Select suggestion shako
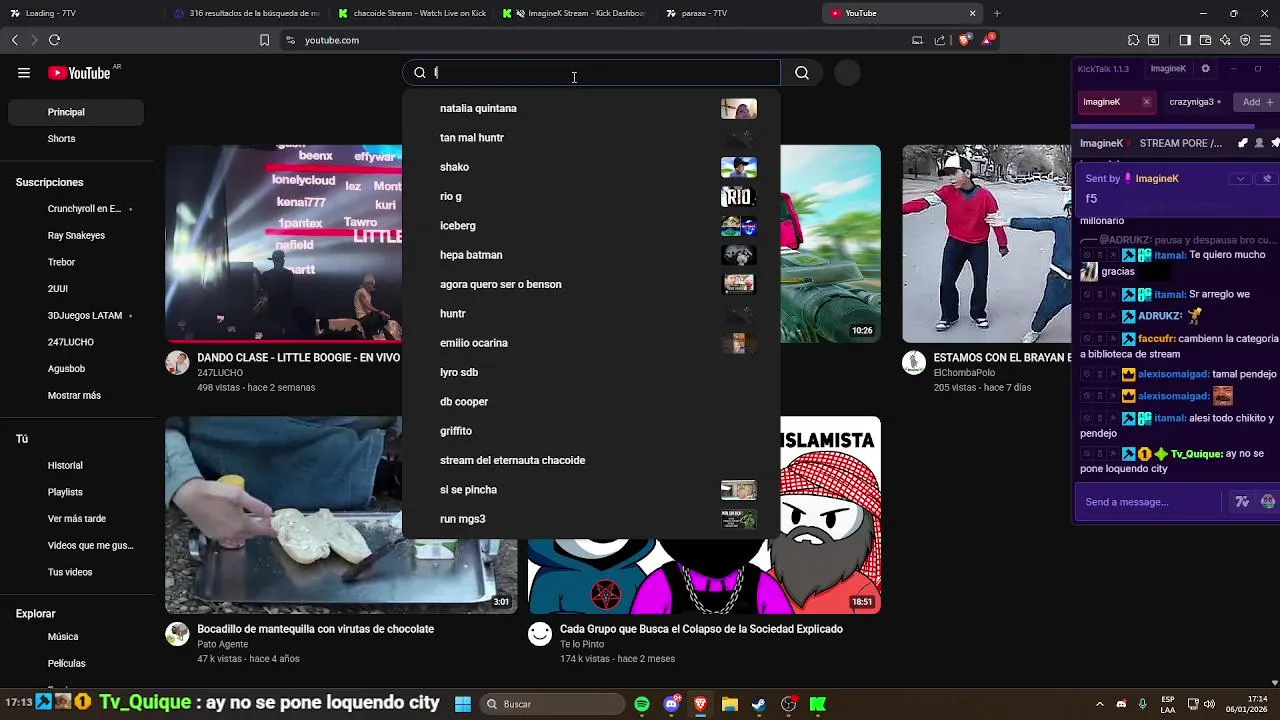1280x720 pixels. [590, 167]
